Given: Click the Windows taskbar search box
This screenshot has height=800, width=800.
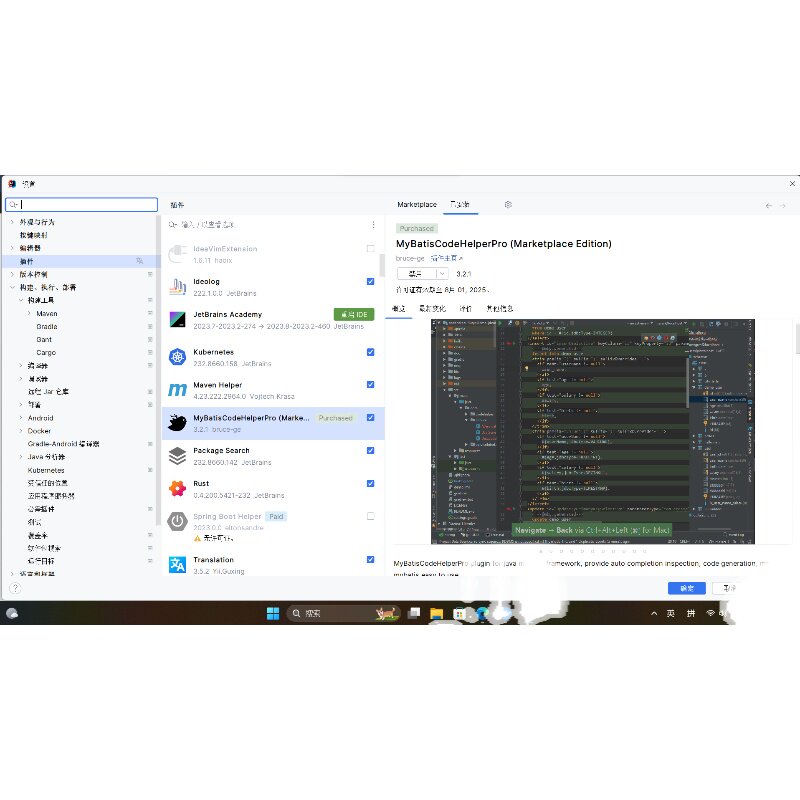Looking at the screenshot, I should pyautogui.click(x=343, y=613).
